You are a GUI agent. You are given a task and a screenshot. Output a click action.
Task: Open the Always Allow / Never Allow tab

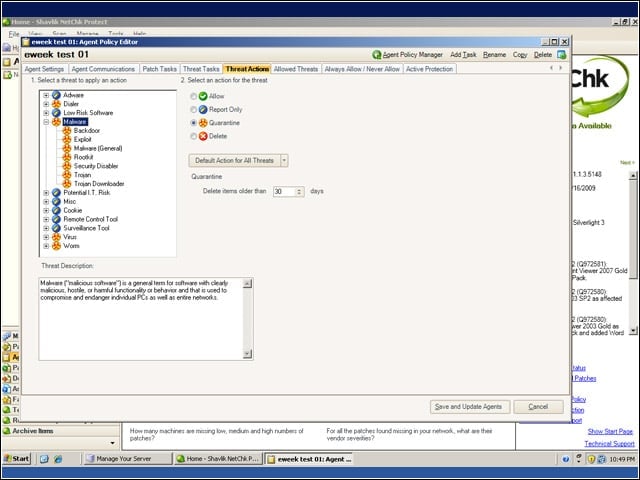click(362, 69)
